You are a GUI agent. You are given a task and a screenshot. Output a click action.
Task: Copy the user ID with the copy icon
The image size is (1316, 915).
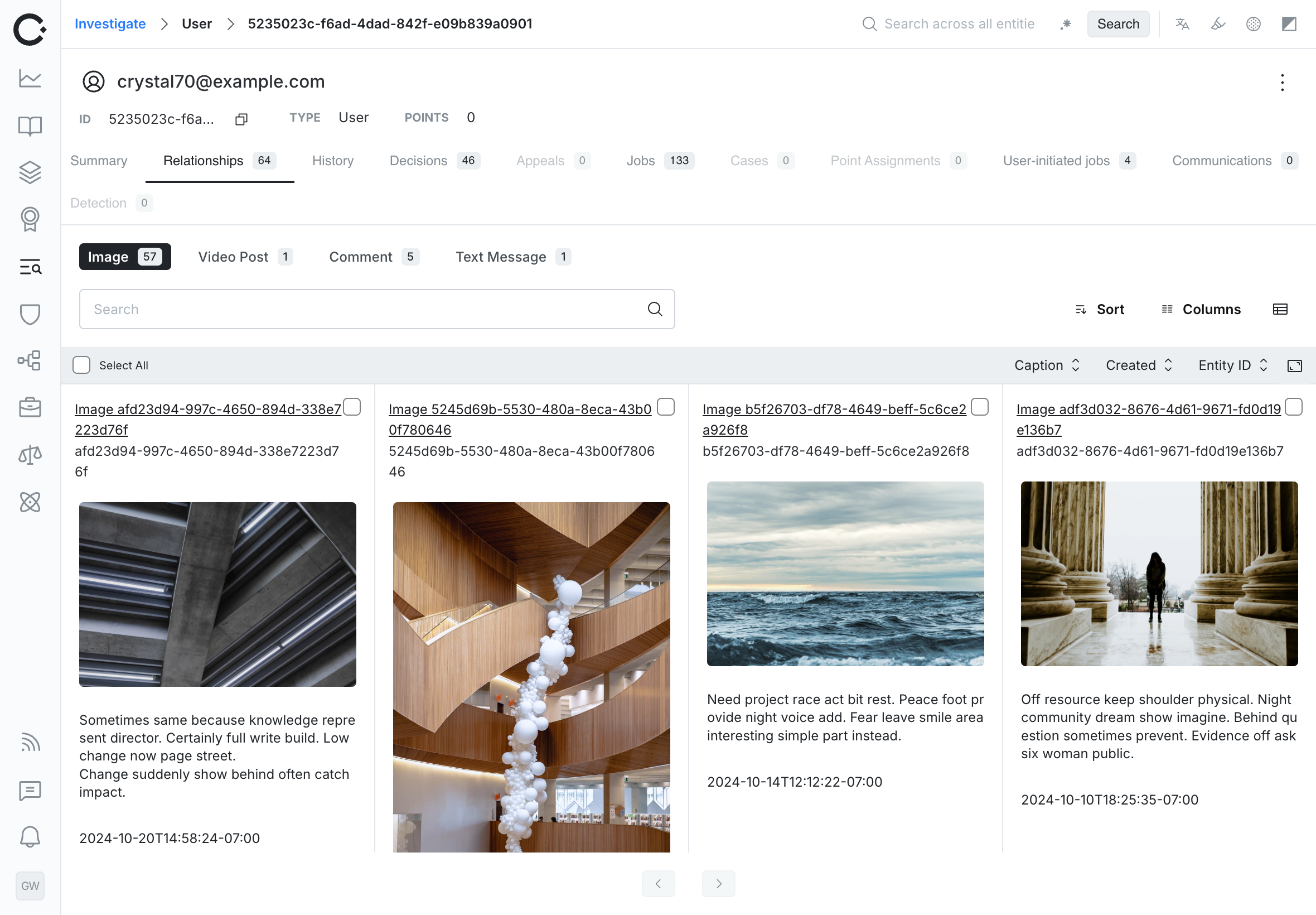[x=241, y=119]
